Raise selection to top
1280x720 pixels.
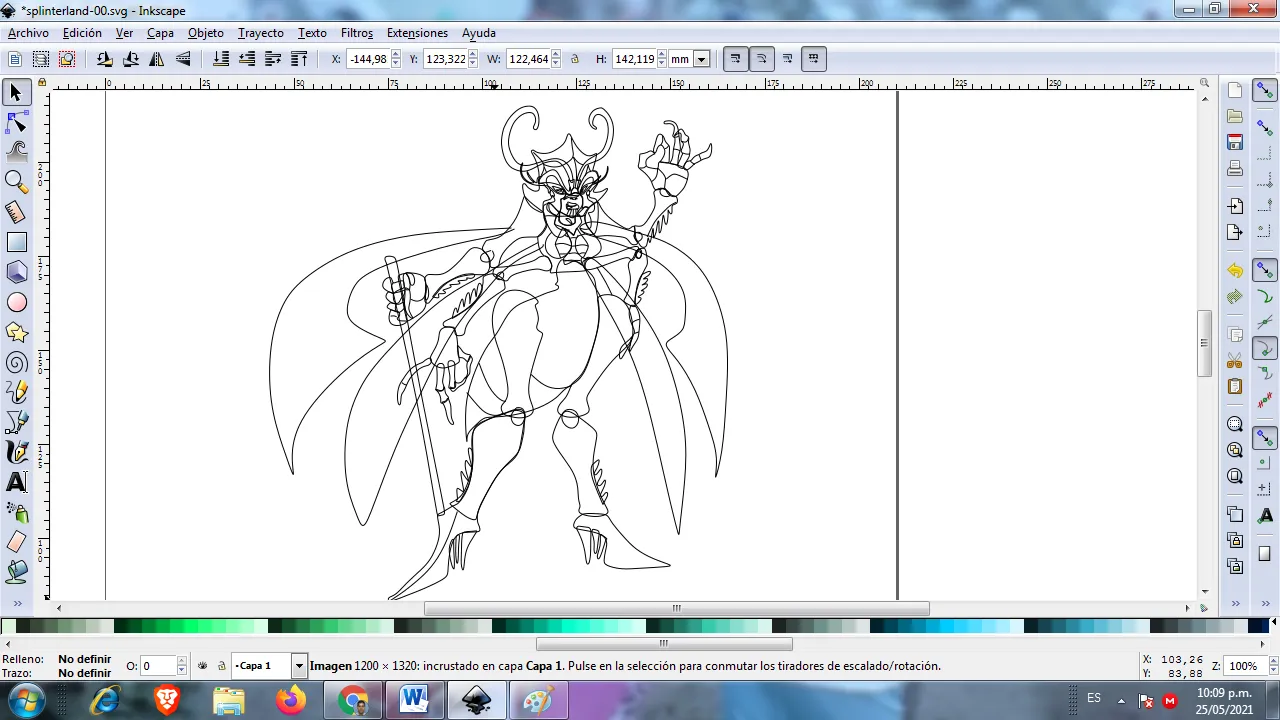click(299, 59)
